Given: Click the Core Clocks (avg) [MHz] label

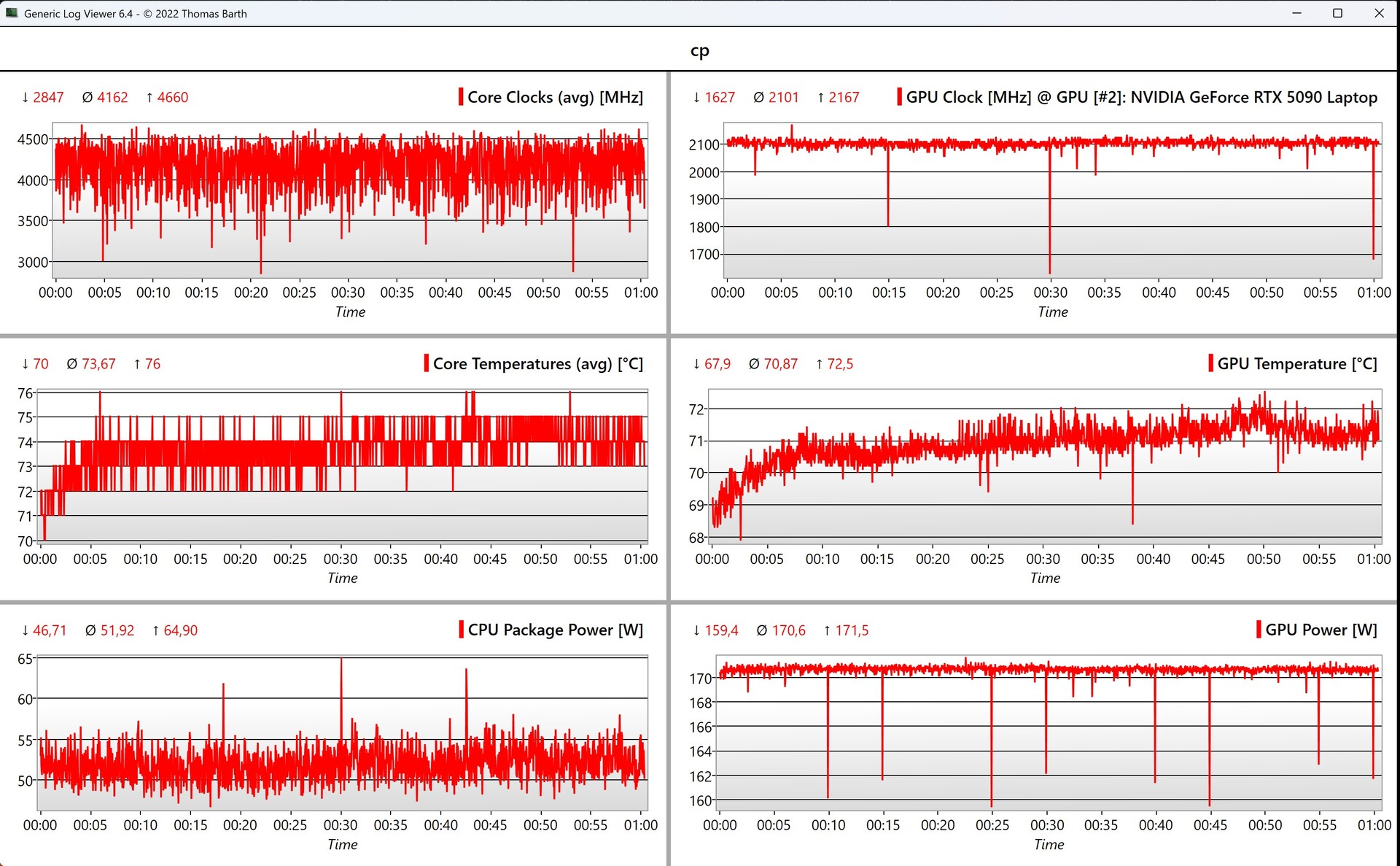Looking at the screenshot, I should point(555,97).
